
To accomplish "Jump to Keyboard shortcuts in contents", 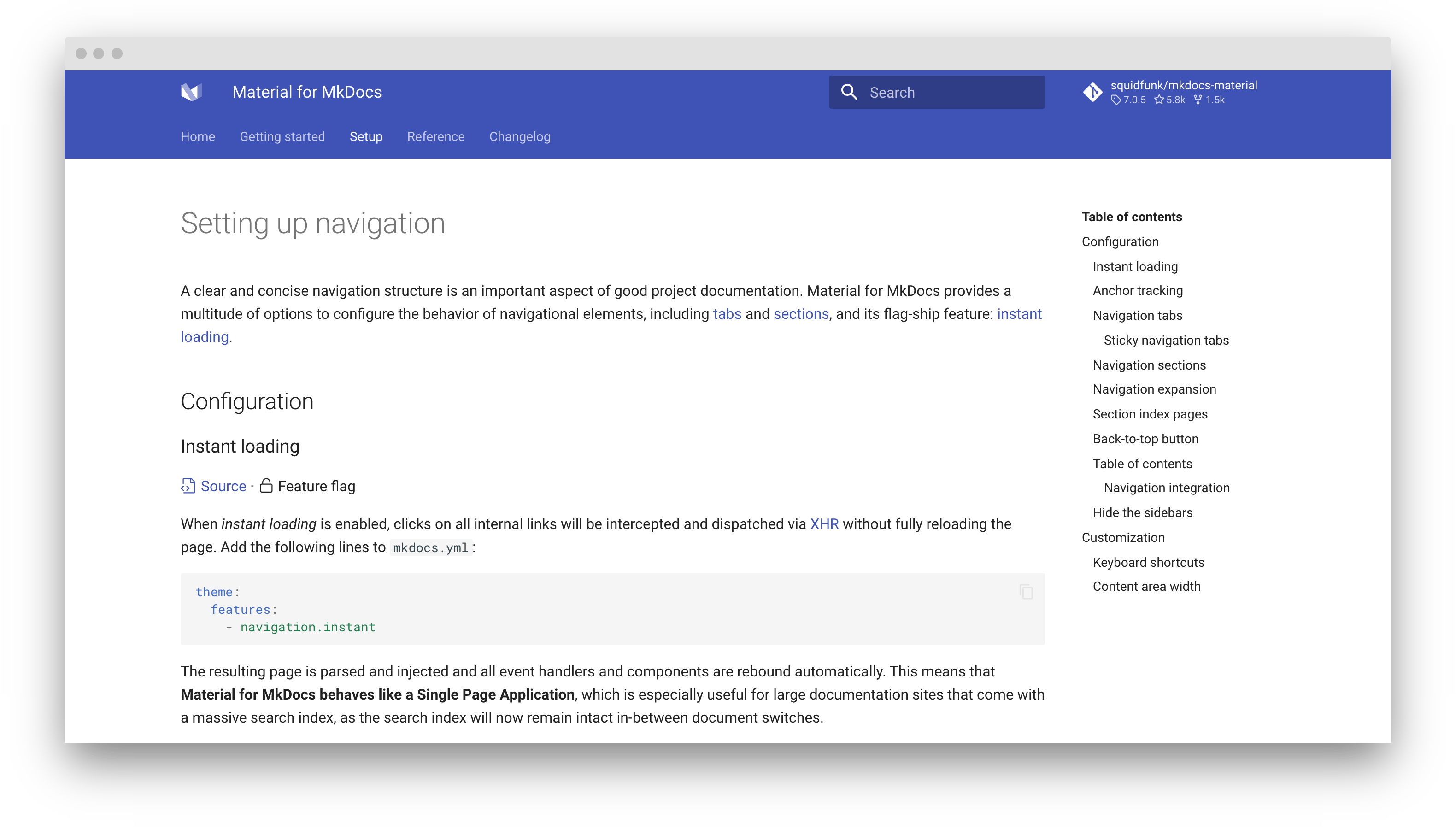I will click(1148, 563).
